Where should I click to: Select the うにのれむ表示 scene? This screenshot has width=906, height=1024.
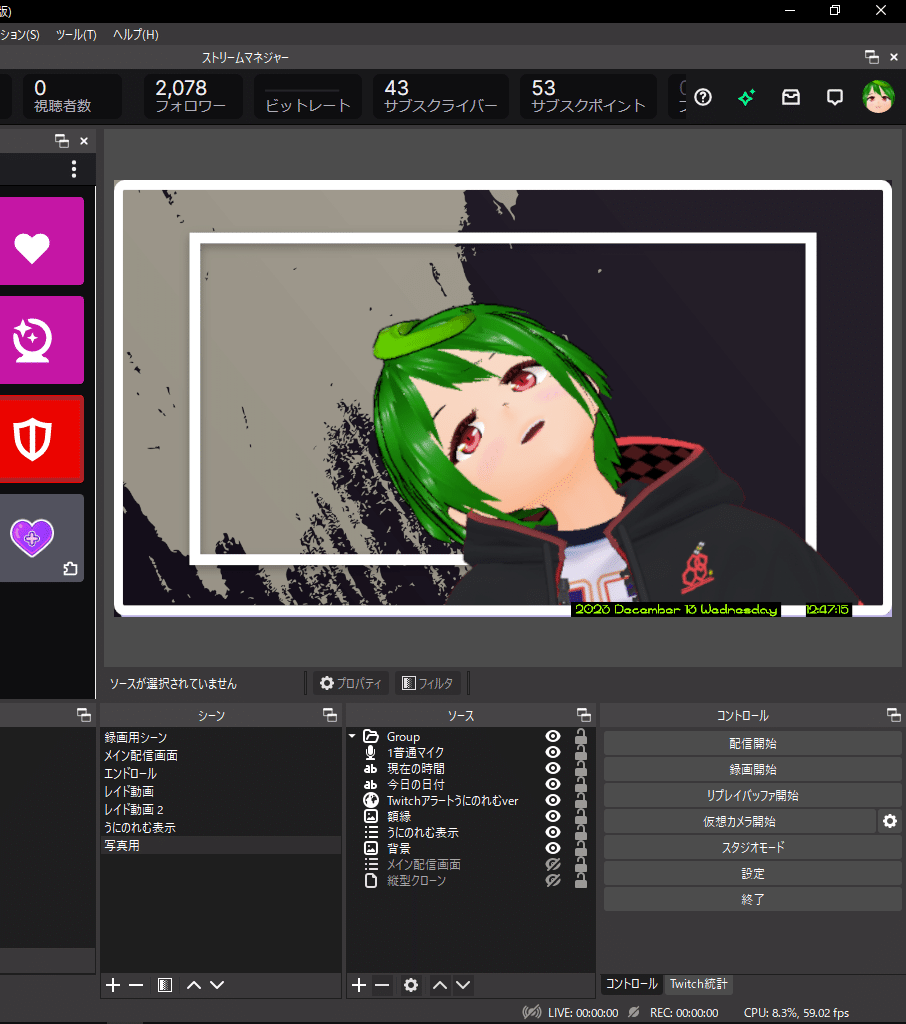click(221, 827)
